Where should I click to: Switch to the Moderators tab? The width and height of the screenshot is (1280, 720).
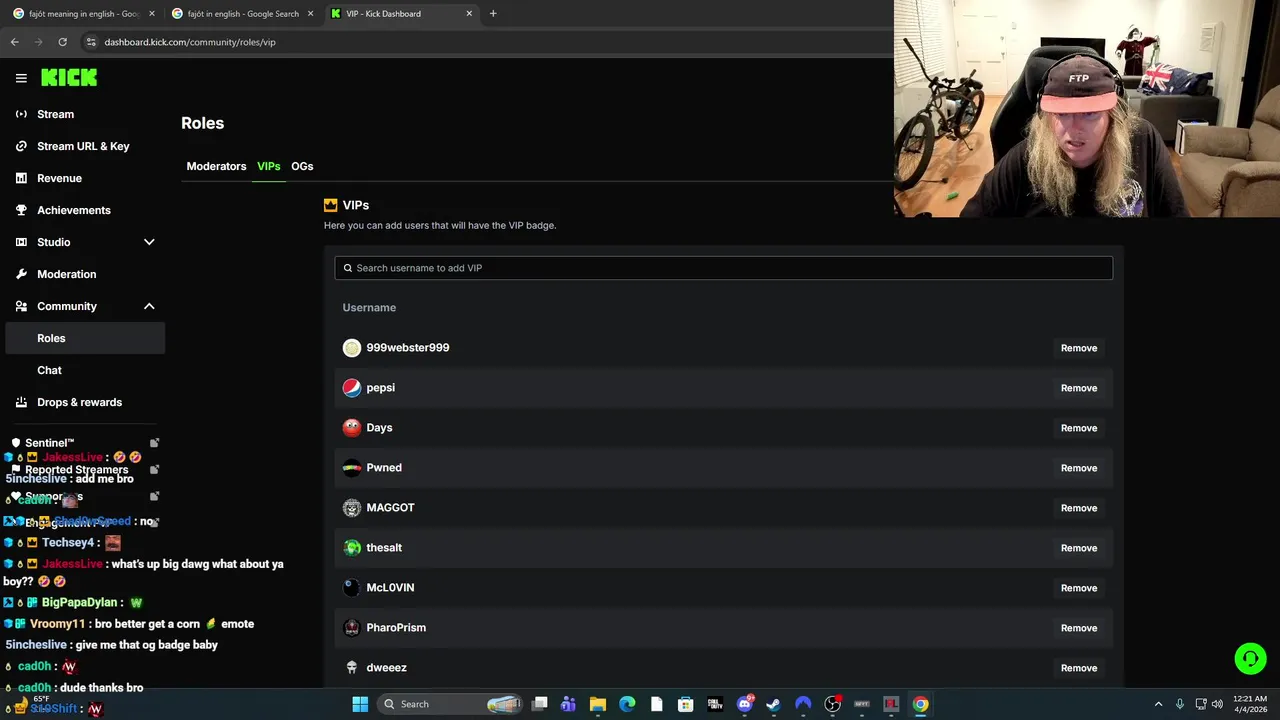click(x=216, y=166)
